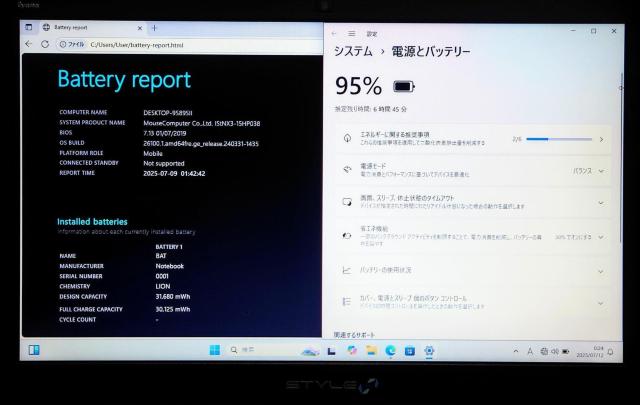Open the Windows Start menu
The width and height of the screenshot is (640, 405).
coord(214,350)
